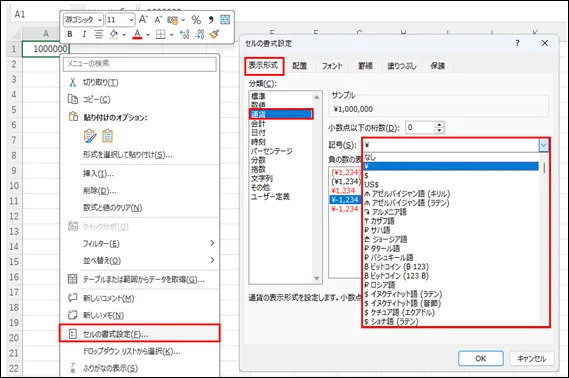Switch to the 配置 tab
This screenshot has width=569, height=378.
(300, 66)
